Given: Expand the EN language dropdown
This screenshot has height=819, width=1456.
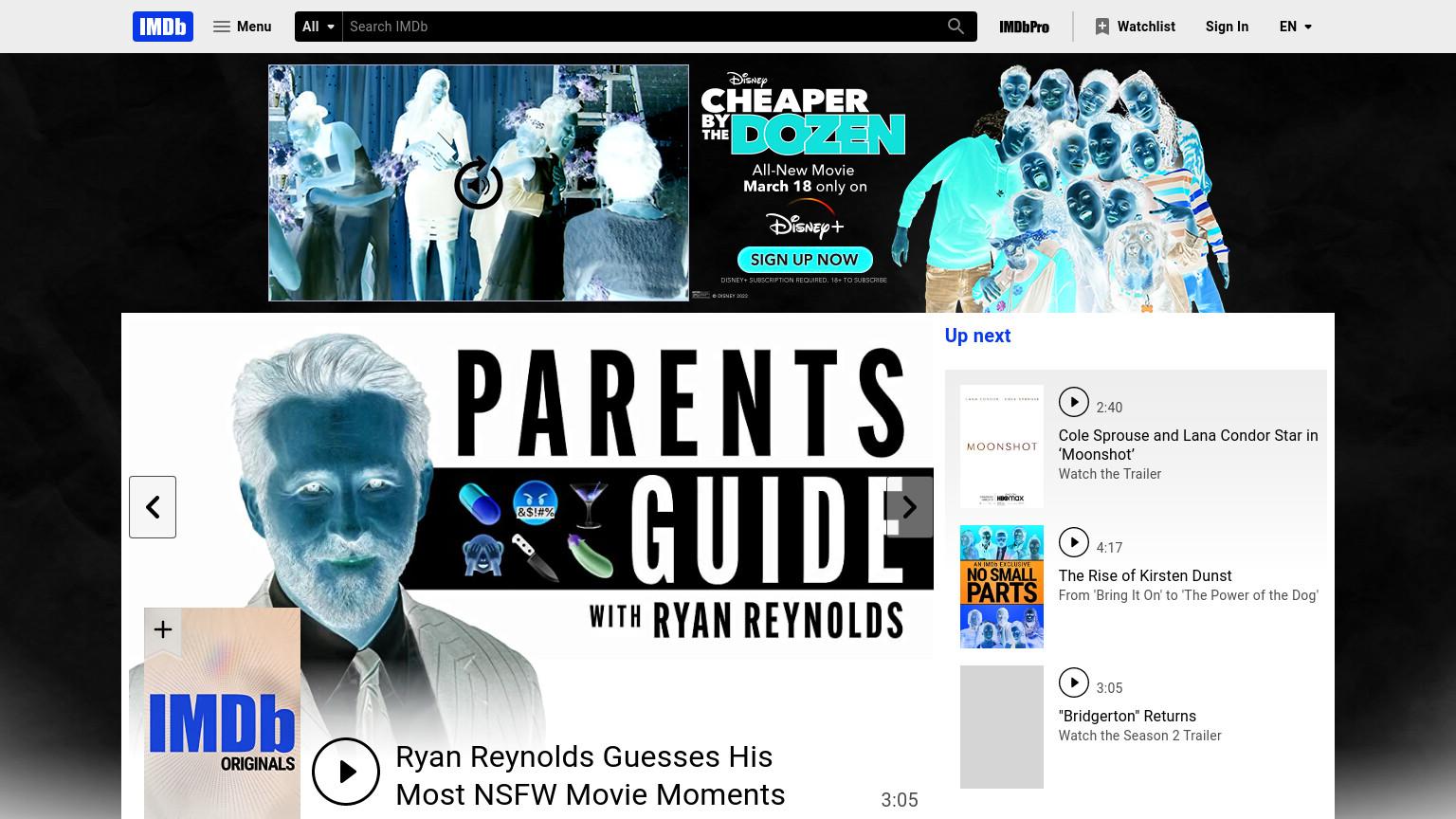Looking at the screenshot, I should point(1295,27).
